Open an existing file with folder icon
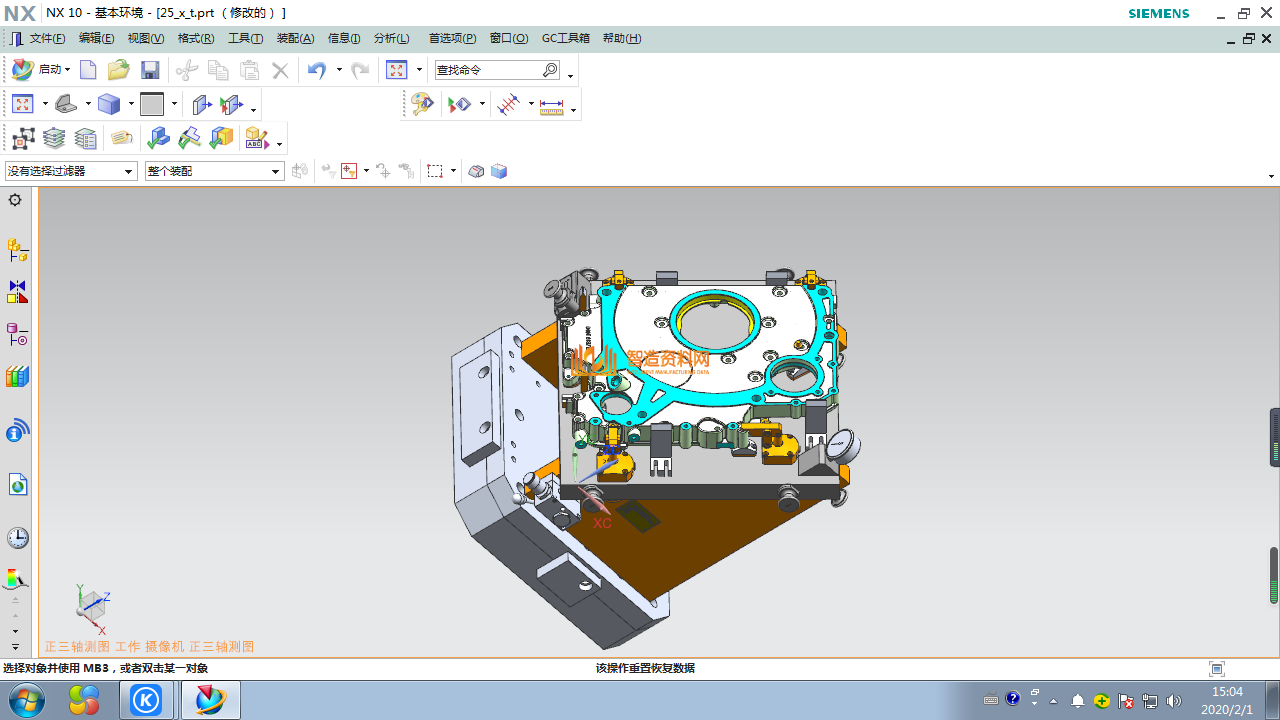 (x=118, y=70)
